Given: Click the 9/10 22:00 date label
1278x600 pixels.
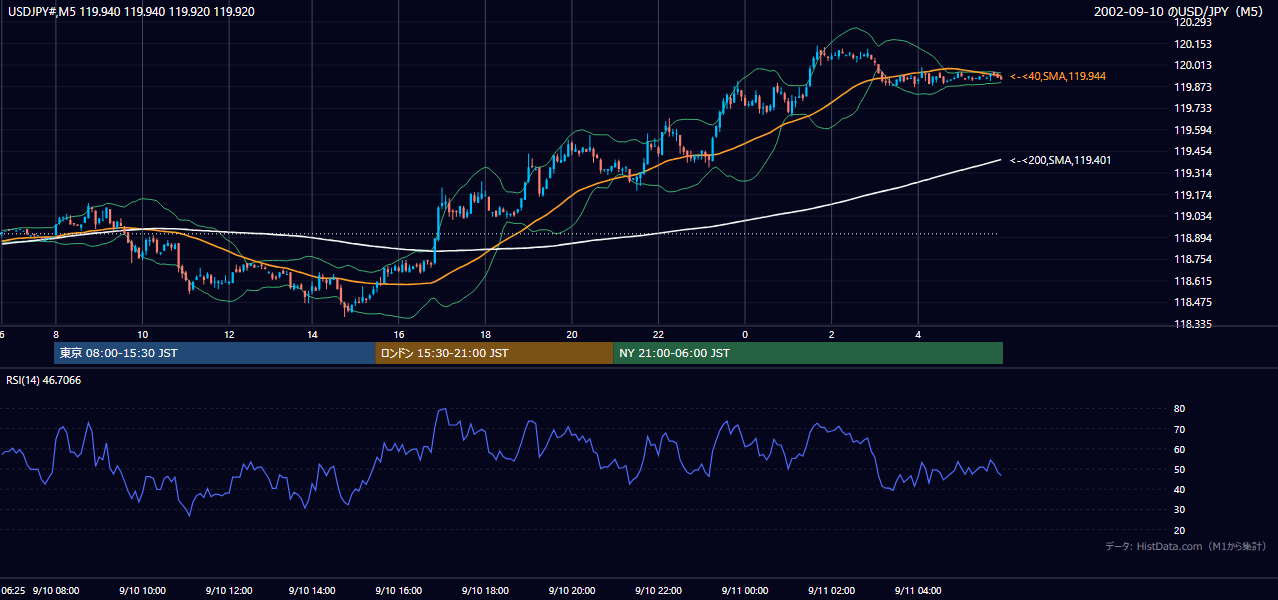Looking at the screenshot, I should coord(659,590).
